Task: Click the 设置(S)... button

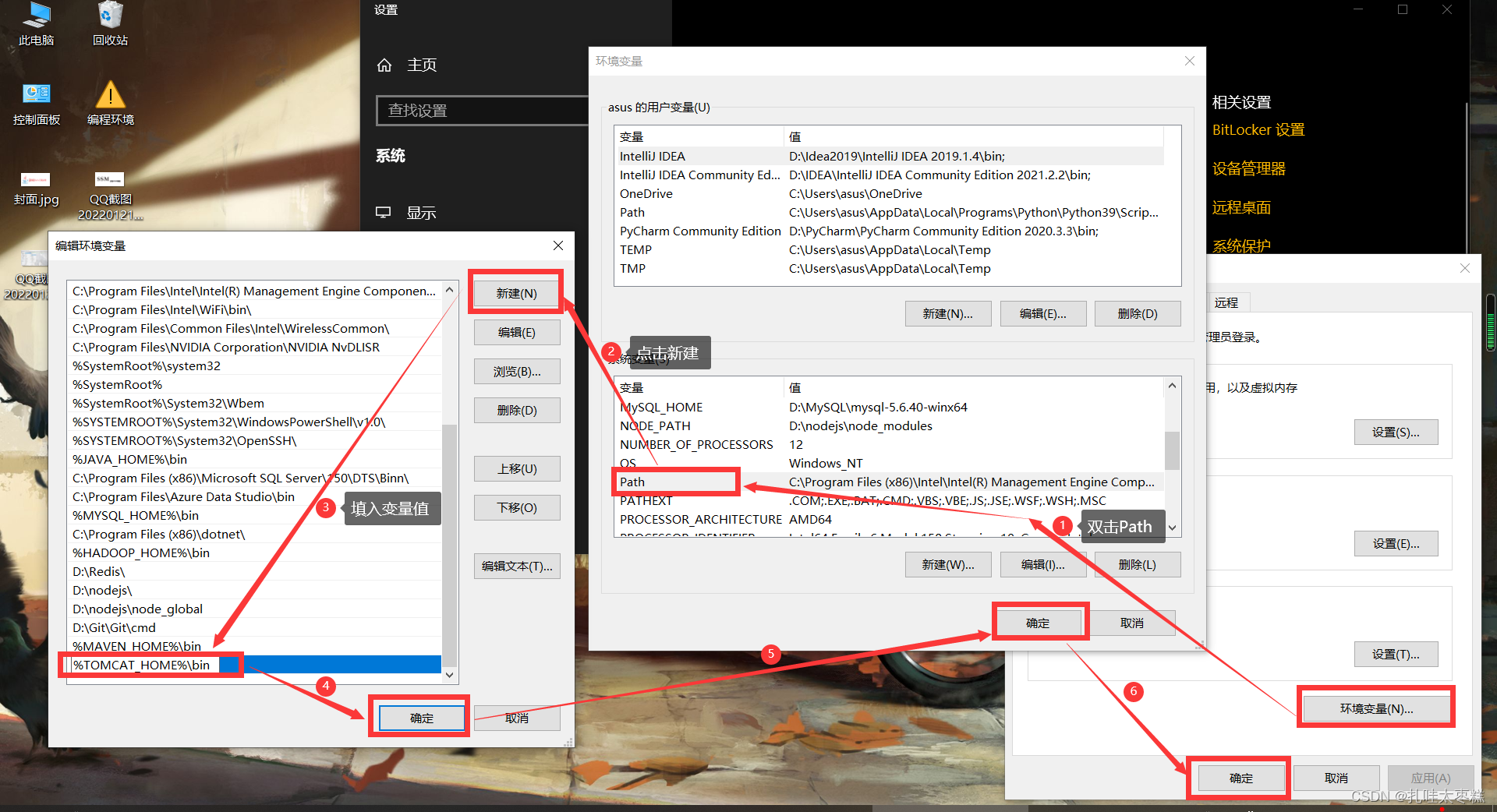Action: coord(1396,432)
